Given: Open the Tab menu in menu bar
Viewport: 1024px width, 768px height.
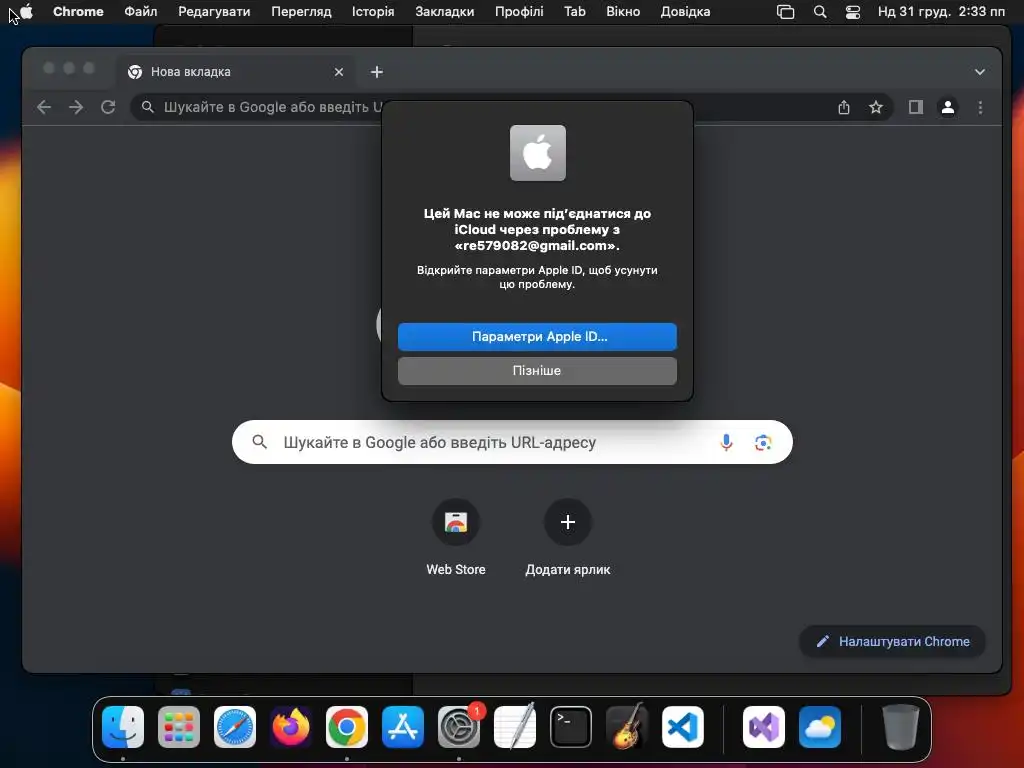Looking at the screenshot, I should point(575,11).
